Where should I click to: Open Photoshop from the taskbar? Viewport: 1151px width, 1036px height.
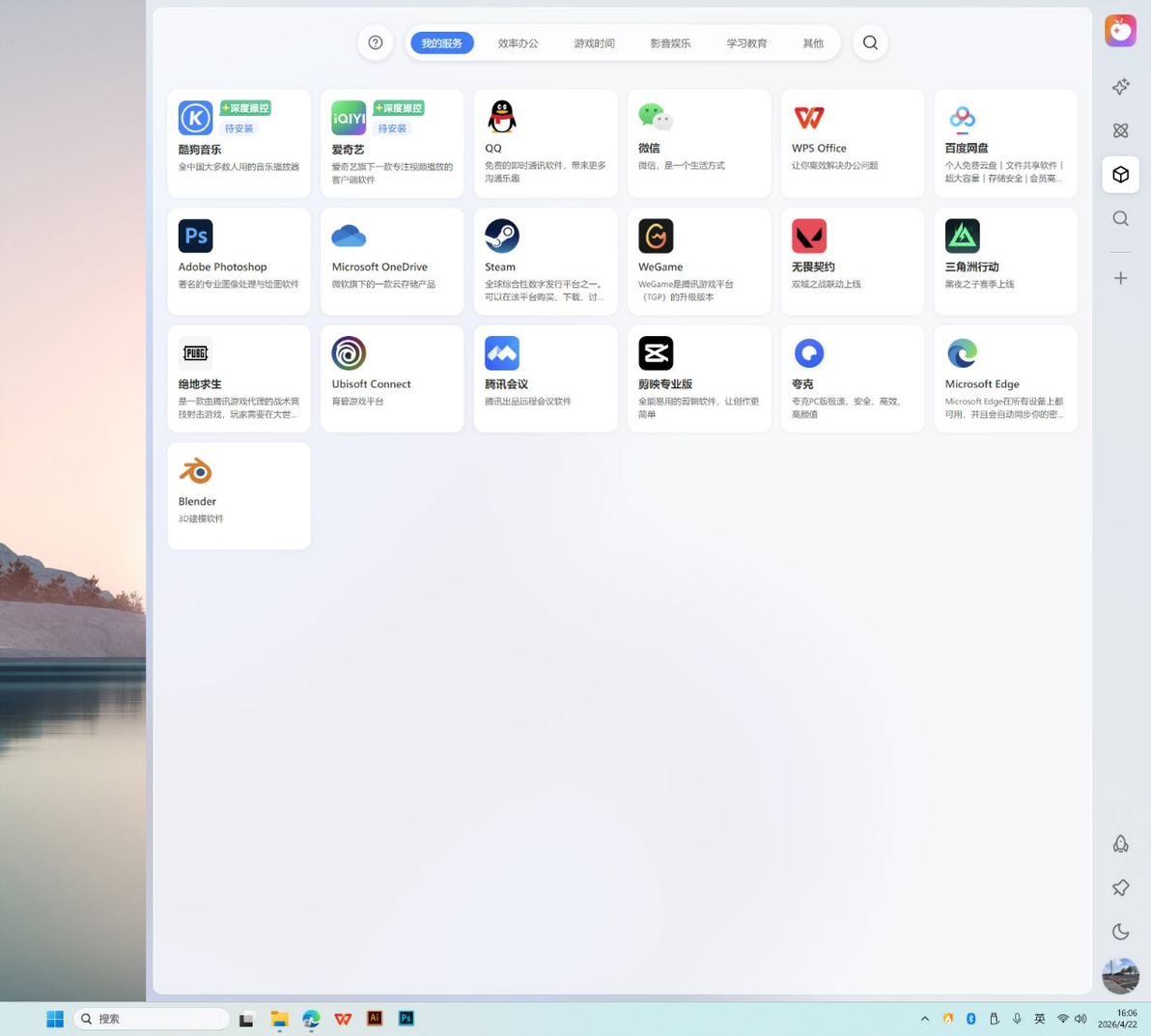pyautogui.click(x=406, y=1018)
